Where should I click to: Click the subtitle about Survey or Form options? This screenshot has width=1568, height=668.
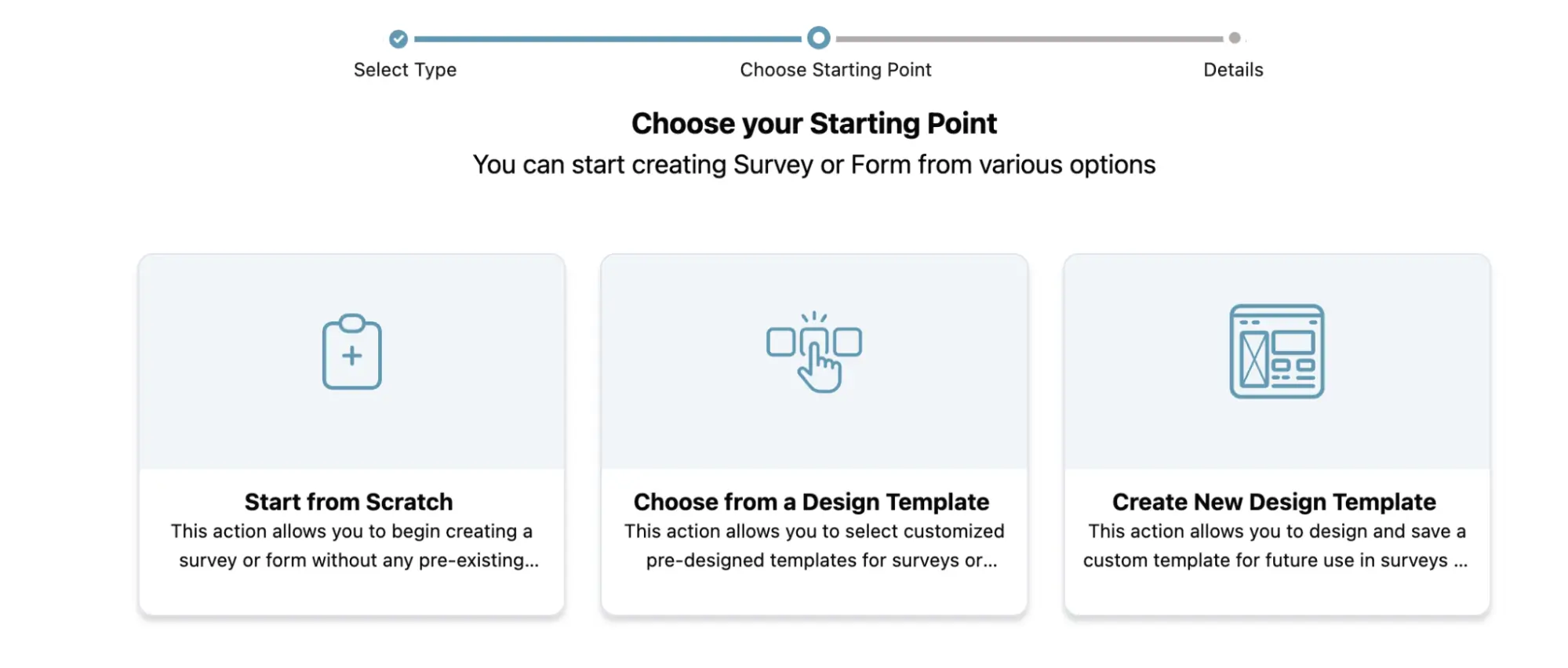pos(813,165)
